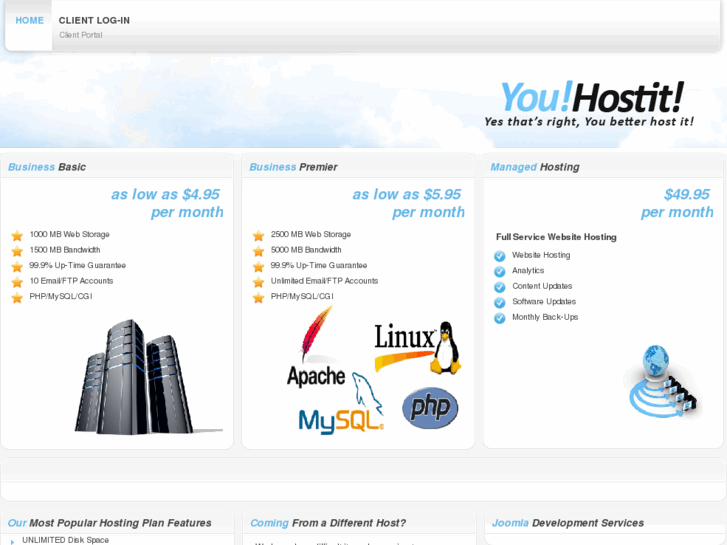Click the PHP oval logo
This screenshot has width=727, height=545.
pos(430,408)
